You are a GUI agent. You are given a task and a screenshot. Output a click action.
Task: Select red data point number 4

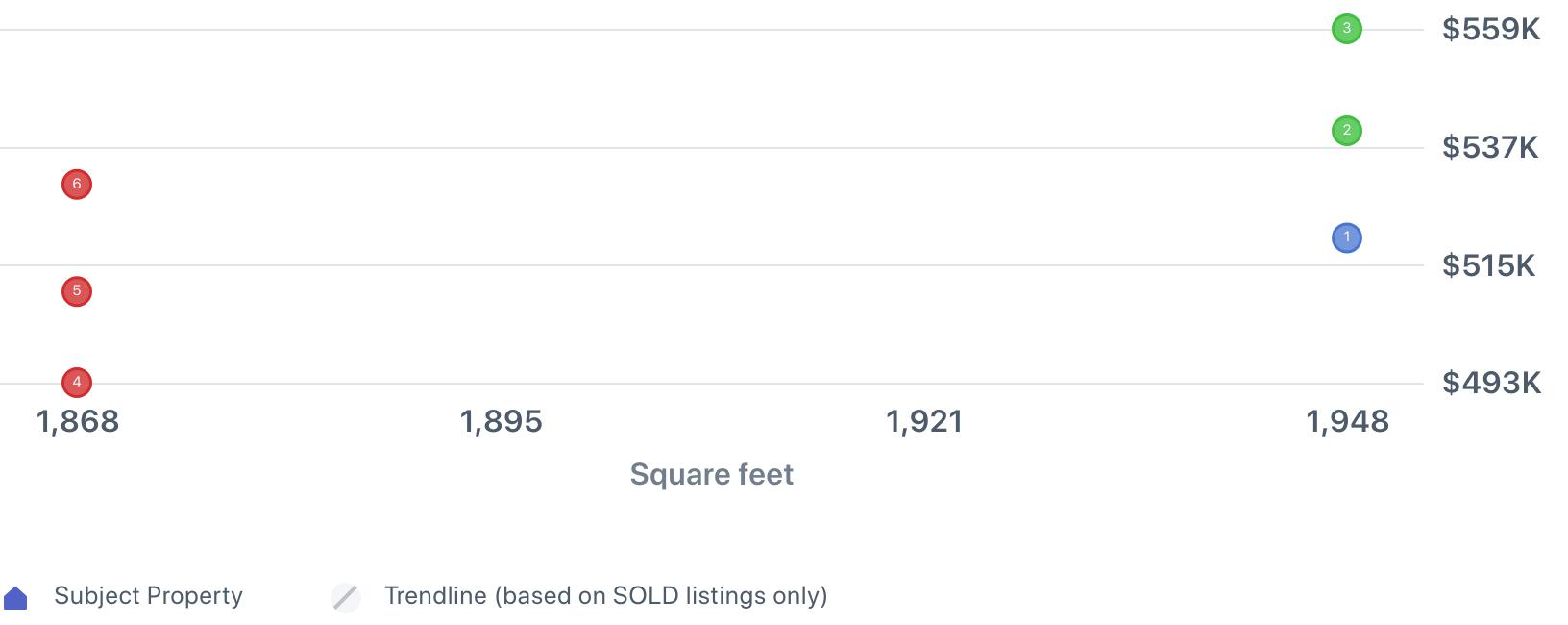click(x=77, y=383)
